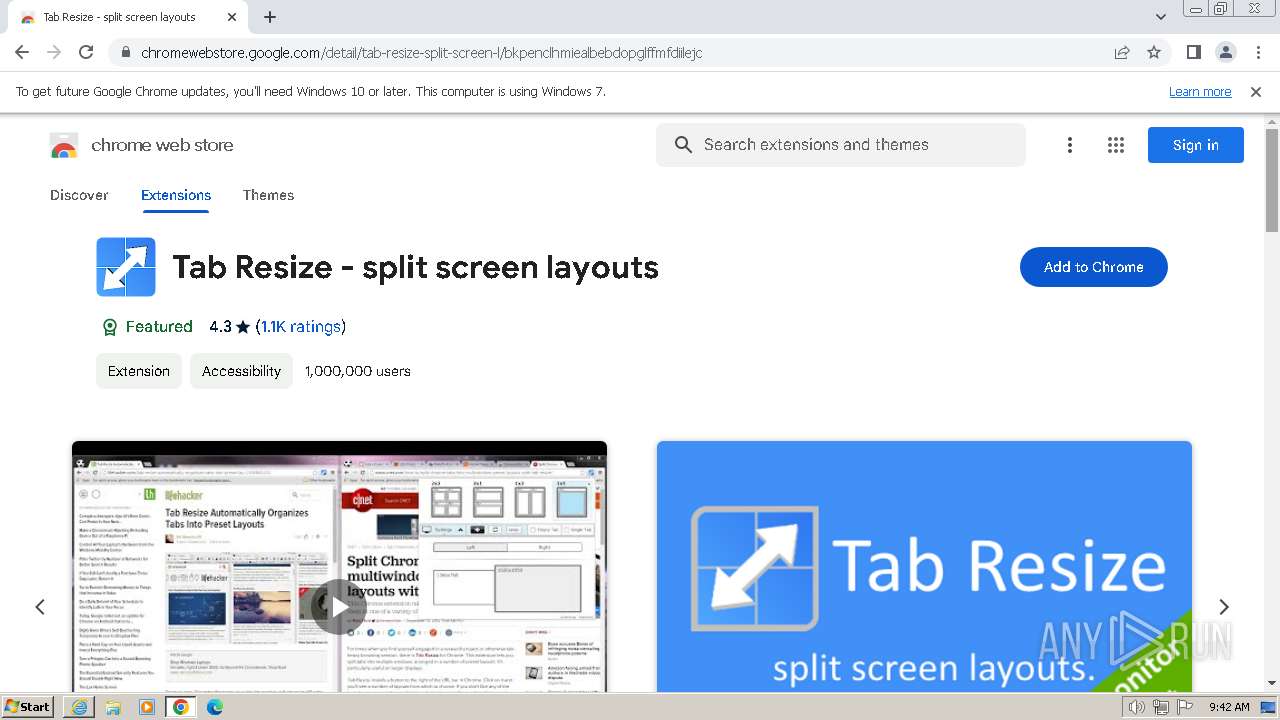Open the media player taskbar icon
Screen dimensions: 1280x720
tap(147, 707)
